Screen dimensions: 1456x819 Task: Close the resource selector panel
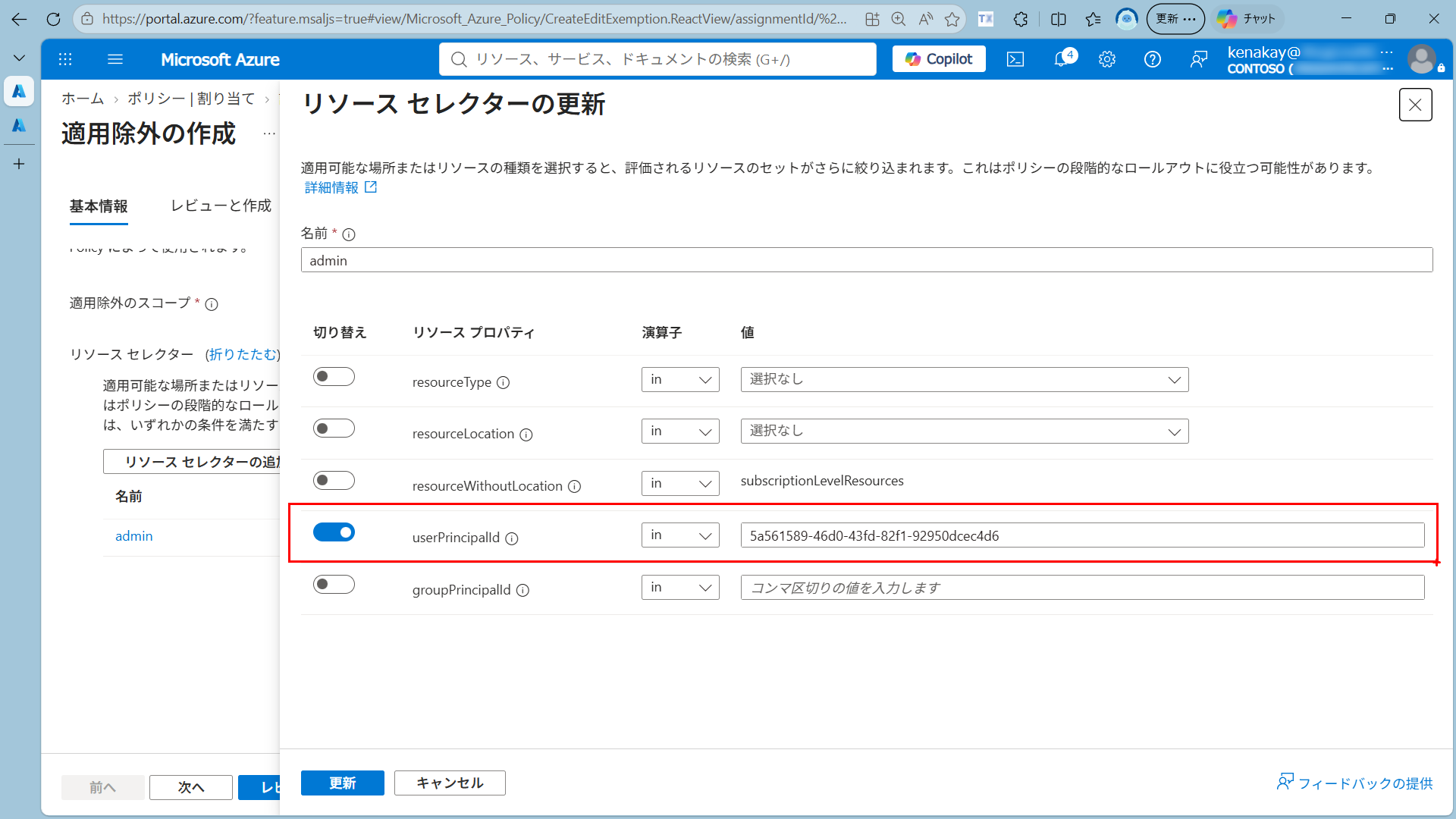(x=1416, y=105)
